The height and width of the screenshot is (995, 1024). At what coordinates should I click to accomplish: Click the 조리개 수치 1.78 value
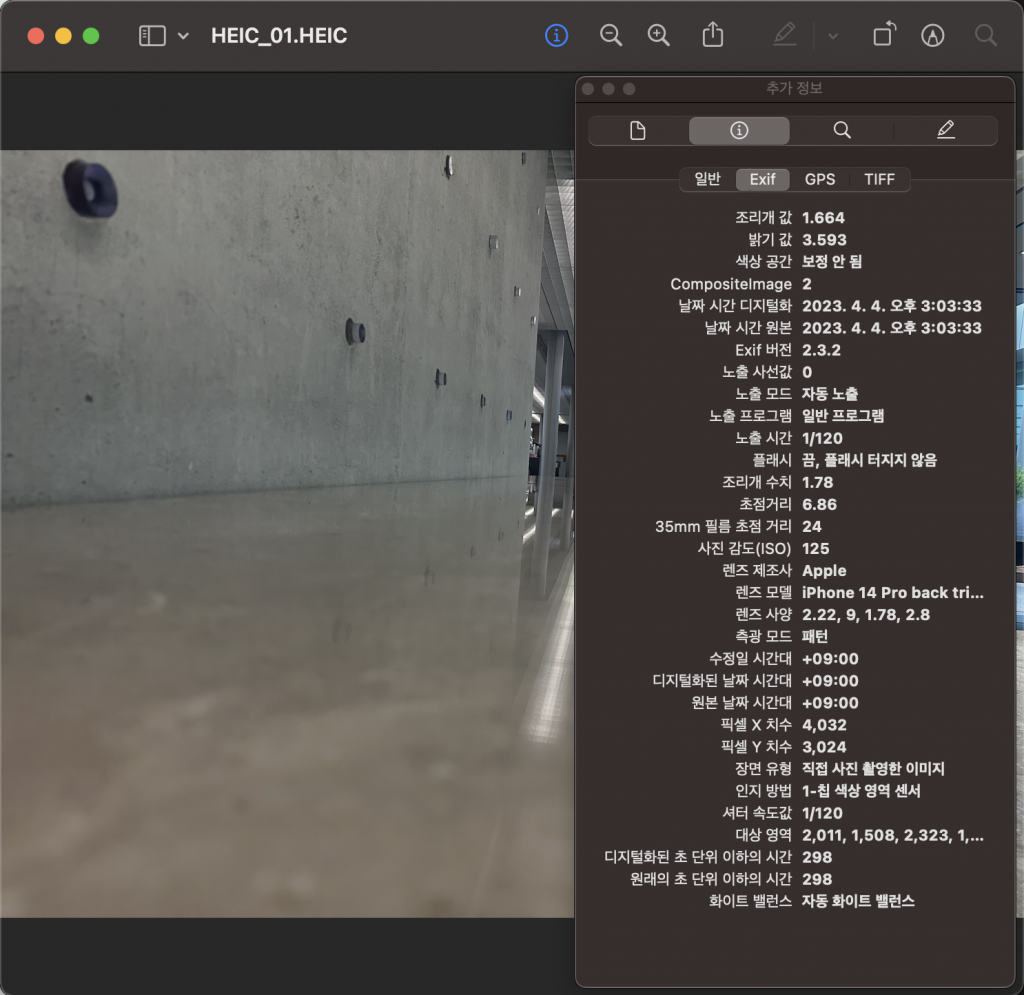coord(817,482)
